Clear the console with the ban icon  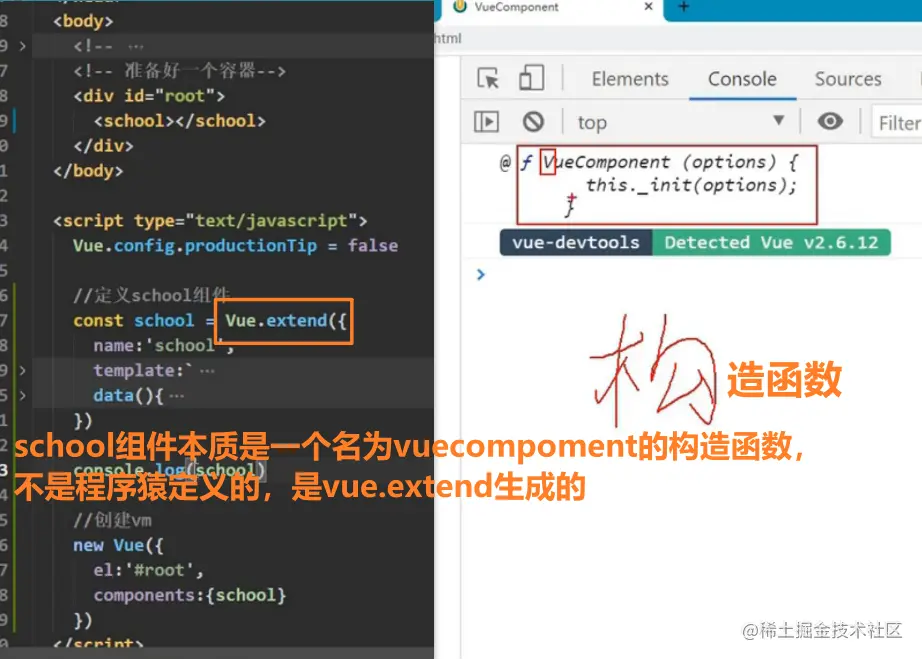[x=533, y=122]
